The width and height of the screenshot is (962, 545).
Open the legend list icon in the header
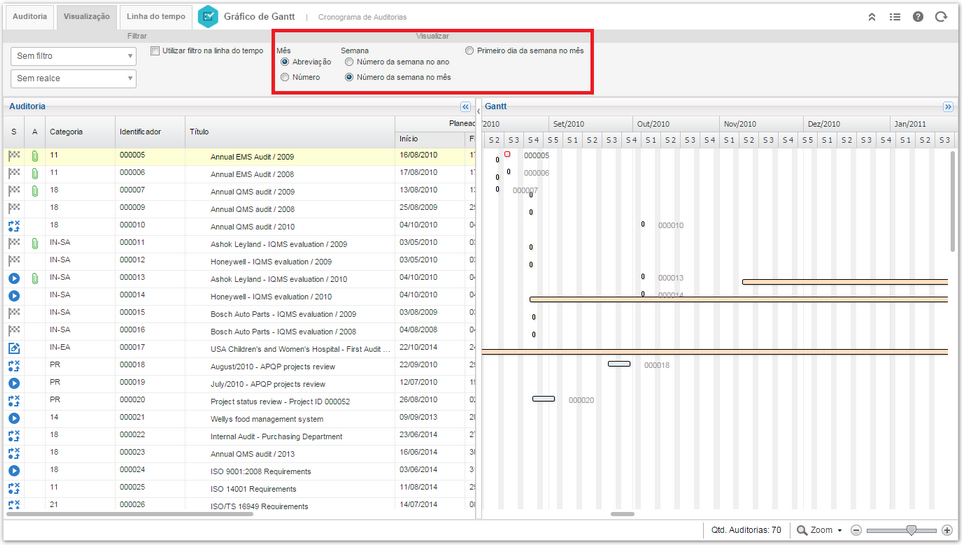[x=895, y=17]
